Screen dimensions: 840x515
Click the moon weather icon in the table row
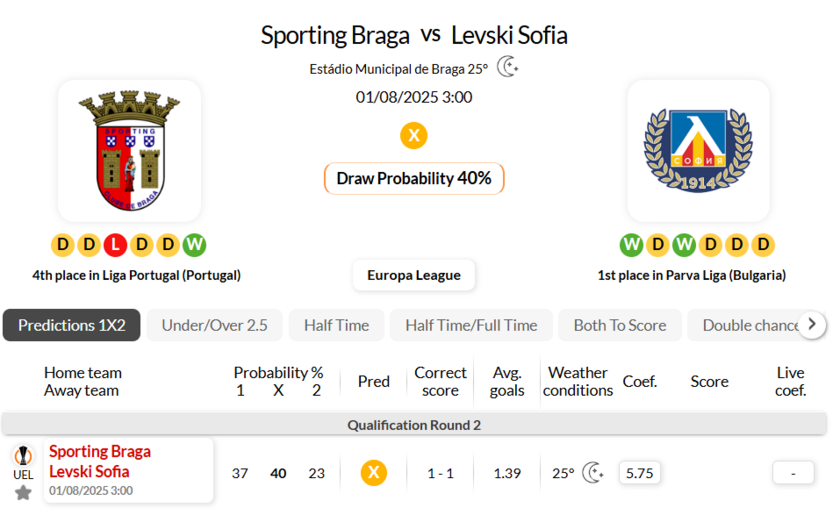coord(593,473)
